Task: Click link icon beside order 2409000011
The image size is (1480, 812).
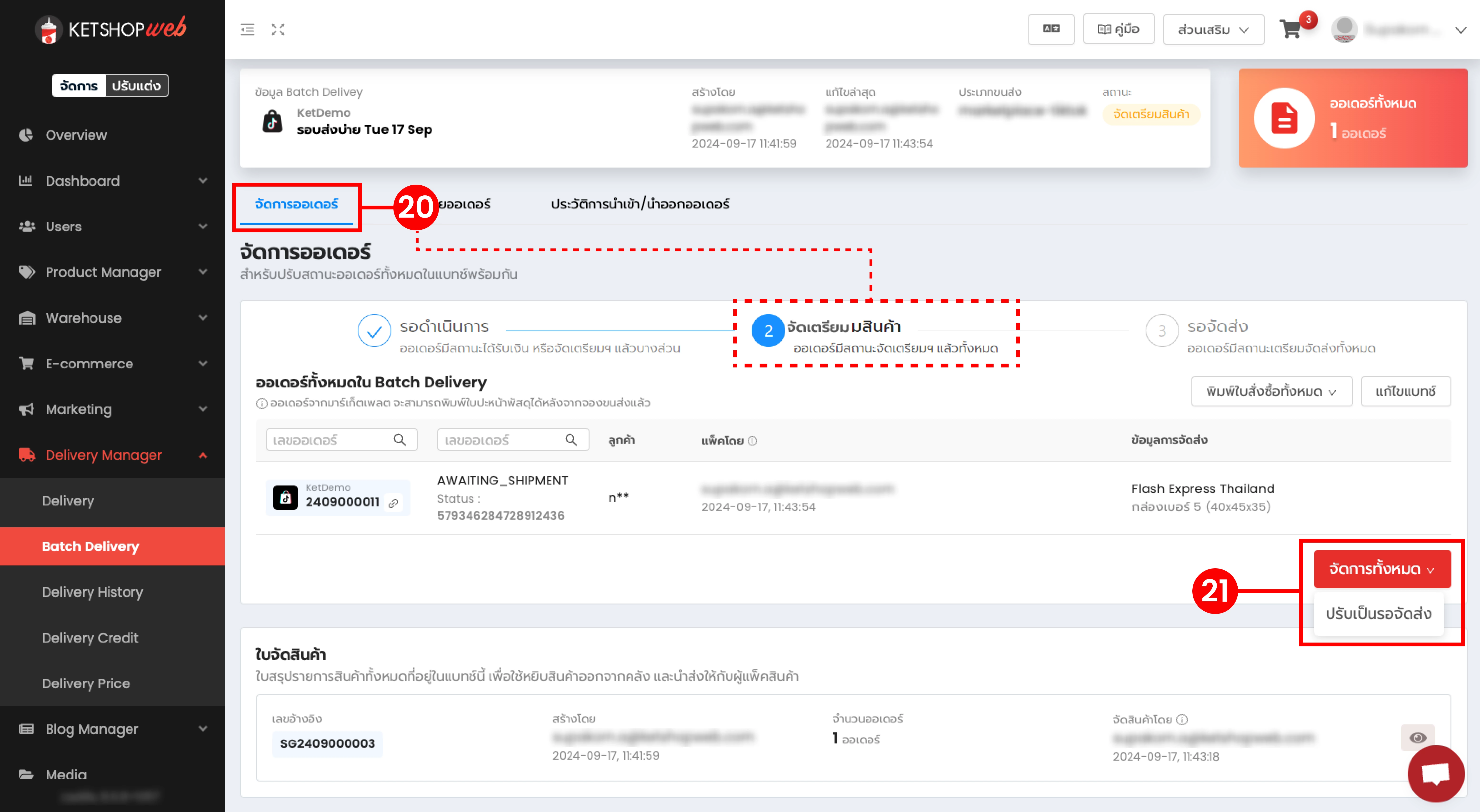Action: tap(394, 503)
